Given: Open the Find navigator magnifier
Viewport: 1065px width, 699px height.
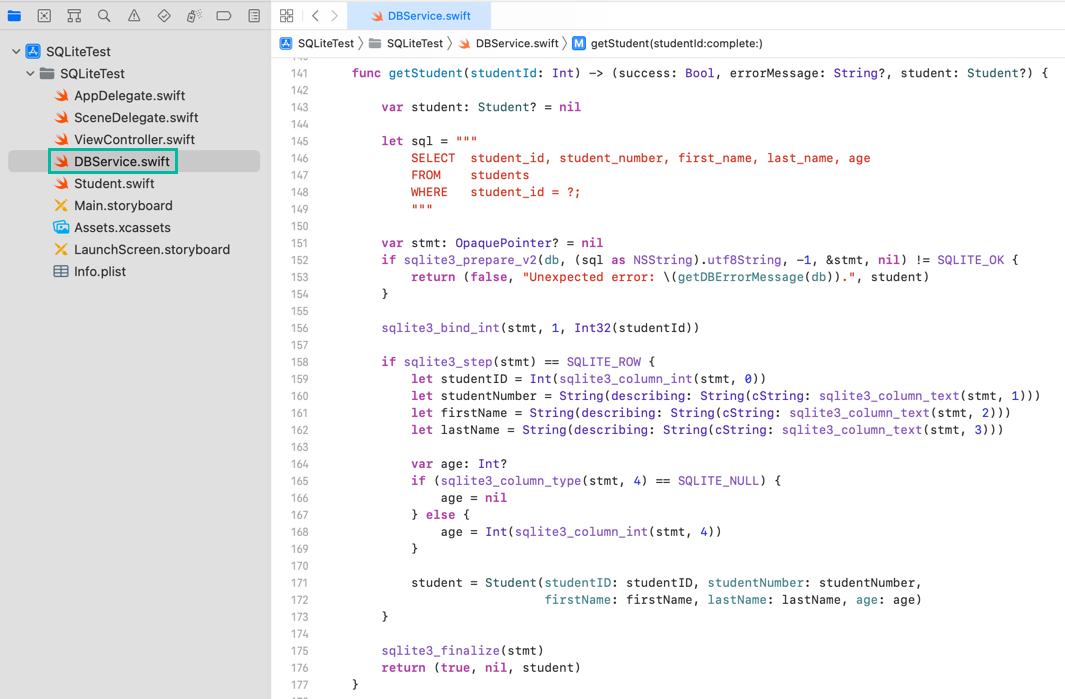Looking at the screenshot, I should click(x=104, y=16).
